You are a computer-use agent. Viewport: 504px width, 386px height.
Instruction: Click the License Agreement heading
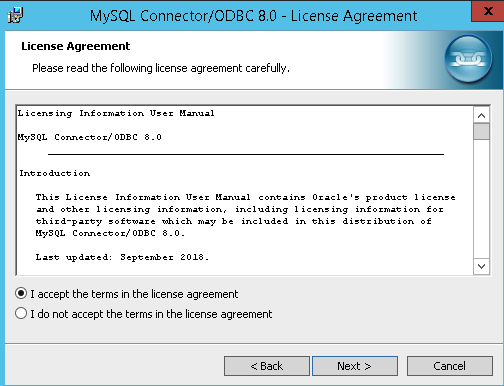[x=76, y=46]
